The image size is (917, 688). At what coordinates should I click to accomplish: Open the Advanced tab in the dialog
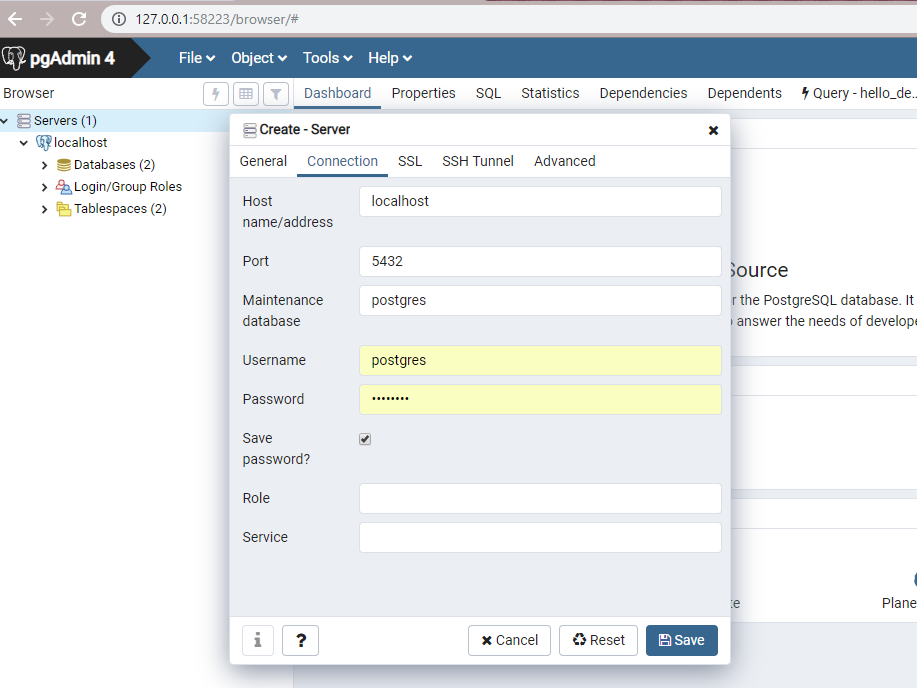pyautogui.click(x=564, y=161)
